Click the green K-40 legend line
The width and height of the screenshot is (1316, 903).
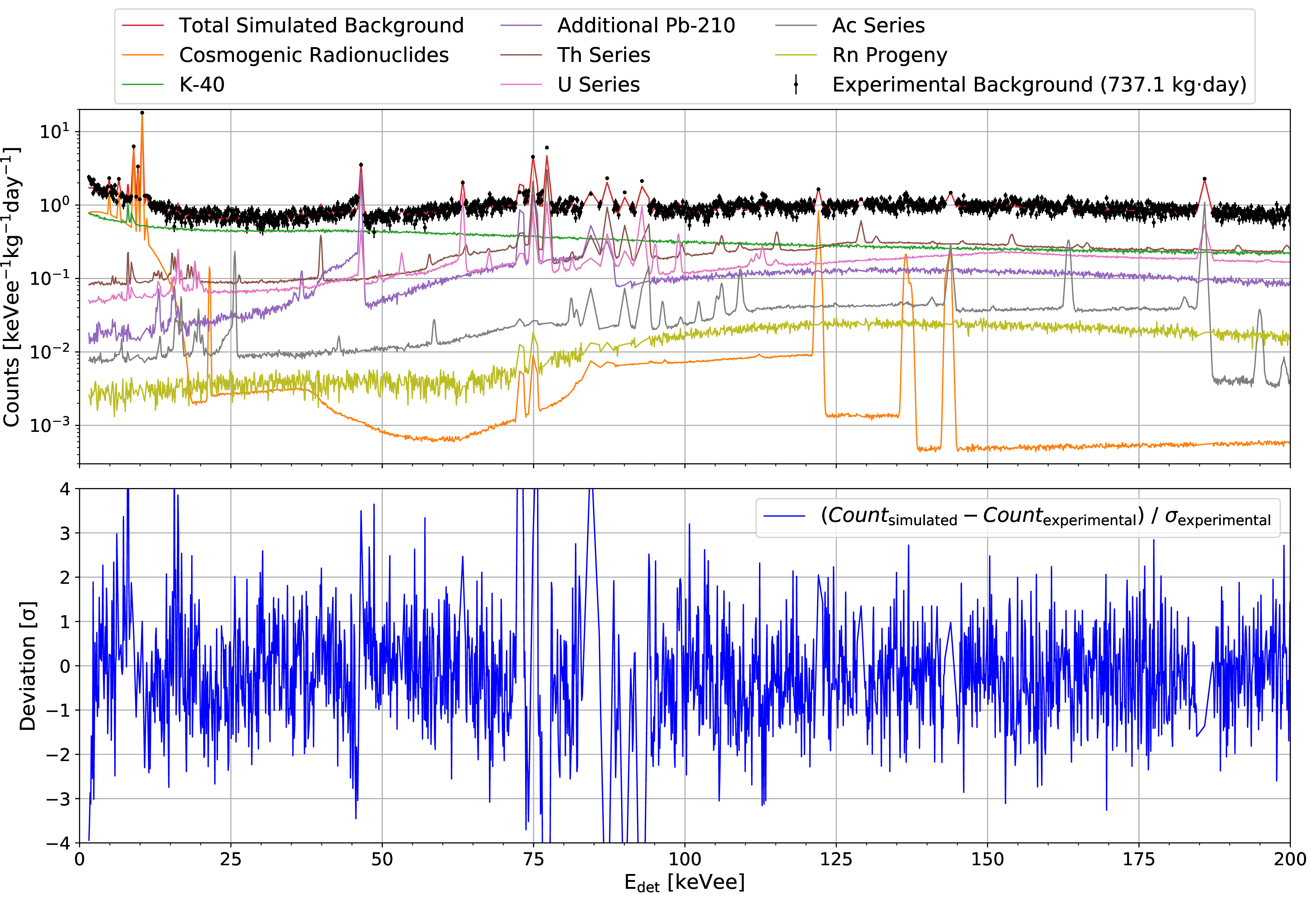click(x=143, y=85)
